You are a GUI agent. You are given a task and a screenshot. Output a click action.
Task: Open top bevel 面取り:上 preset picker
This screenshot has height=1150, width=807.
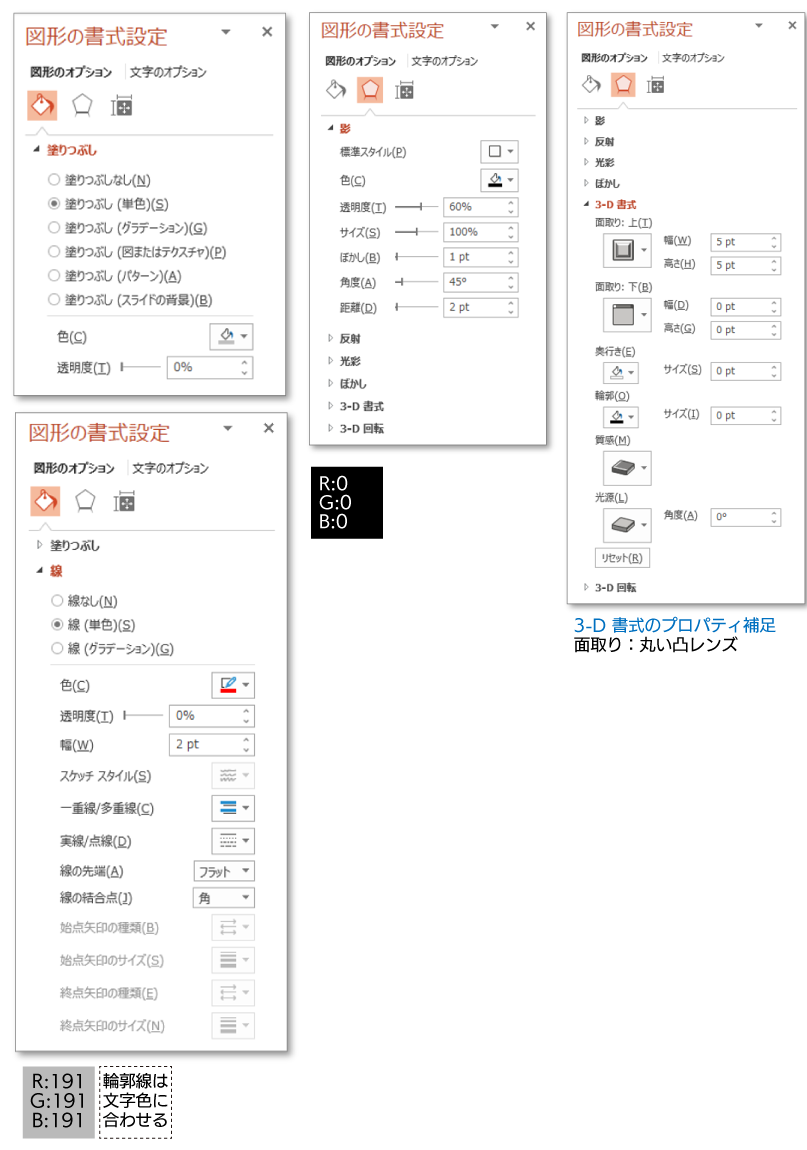click(x=627, y=251)
